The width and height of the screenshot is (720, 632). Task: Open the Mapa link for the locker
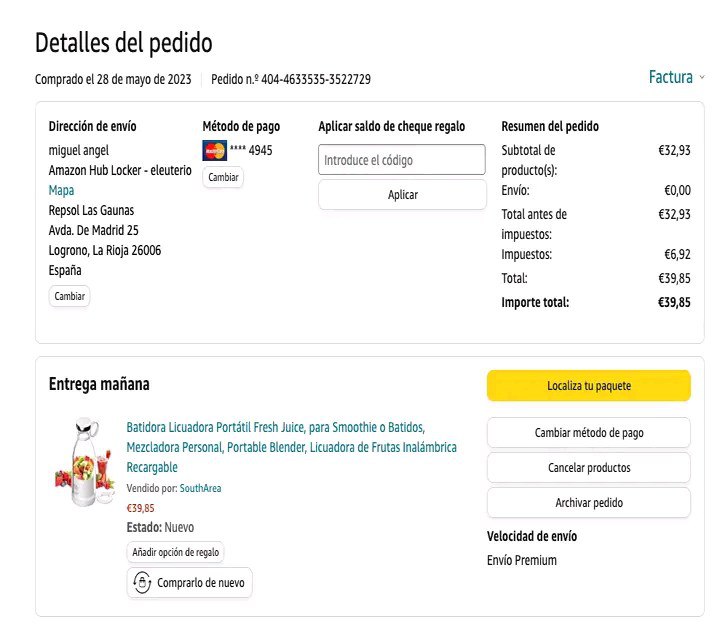pos(61,190)
